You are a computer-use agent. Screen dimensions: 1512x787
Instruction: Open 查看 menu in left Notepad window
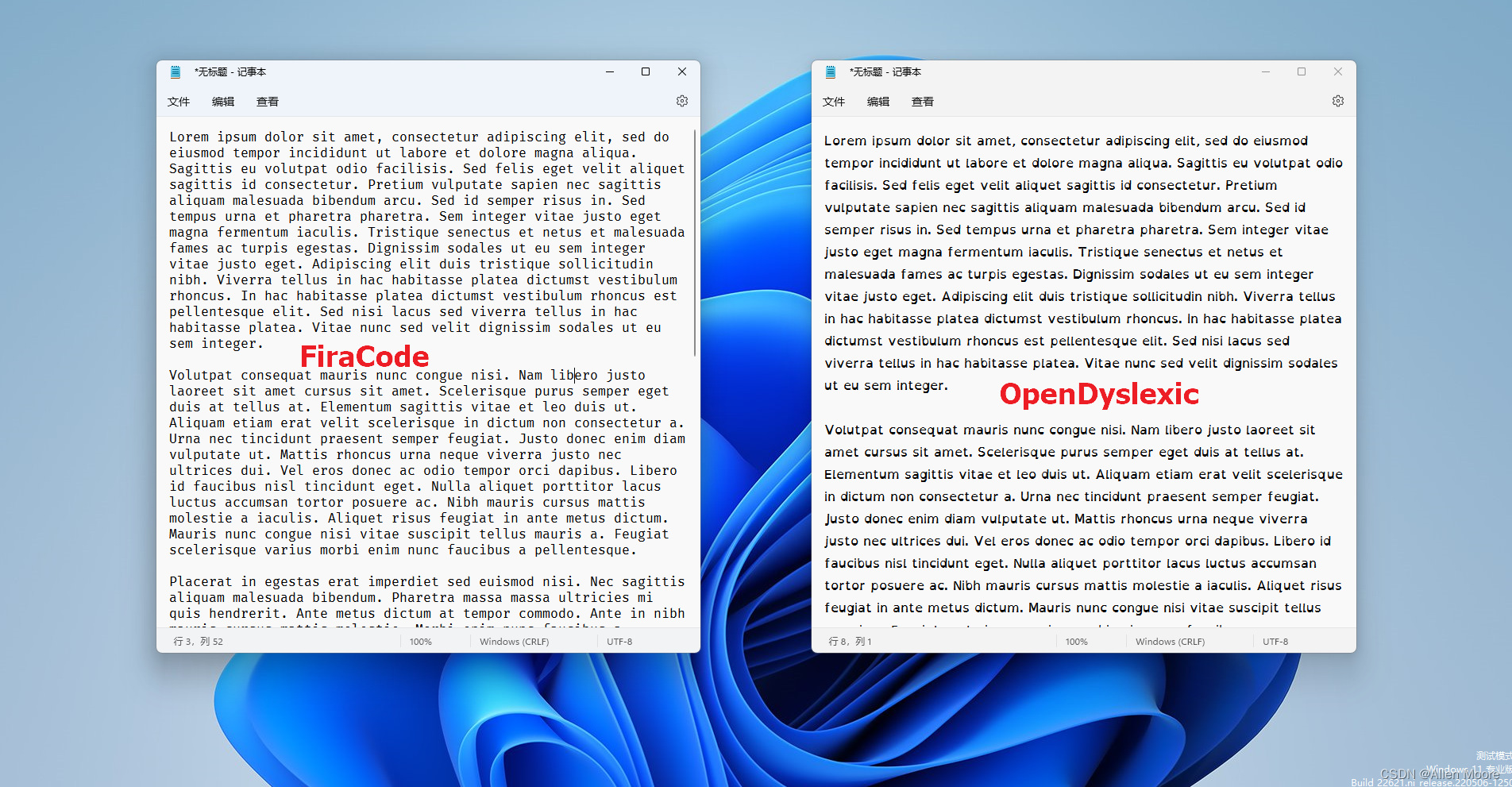(x=268, y=102)
